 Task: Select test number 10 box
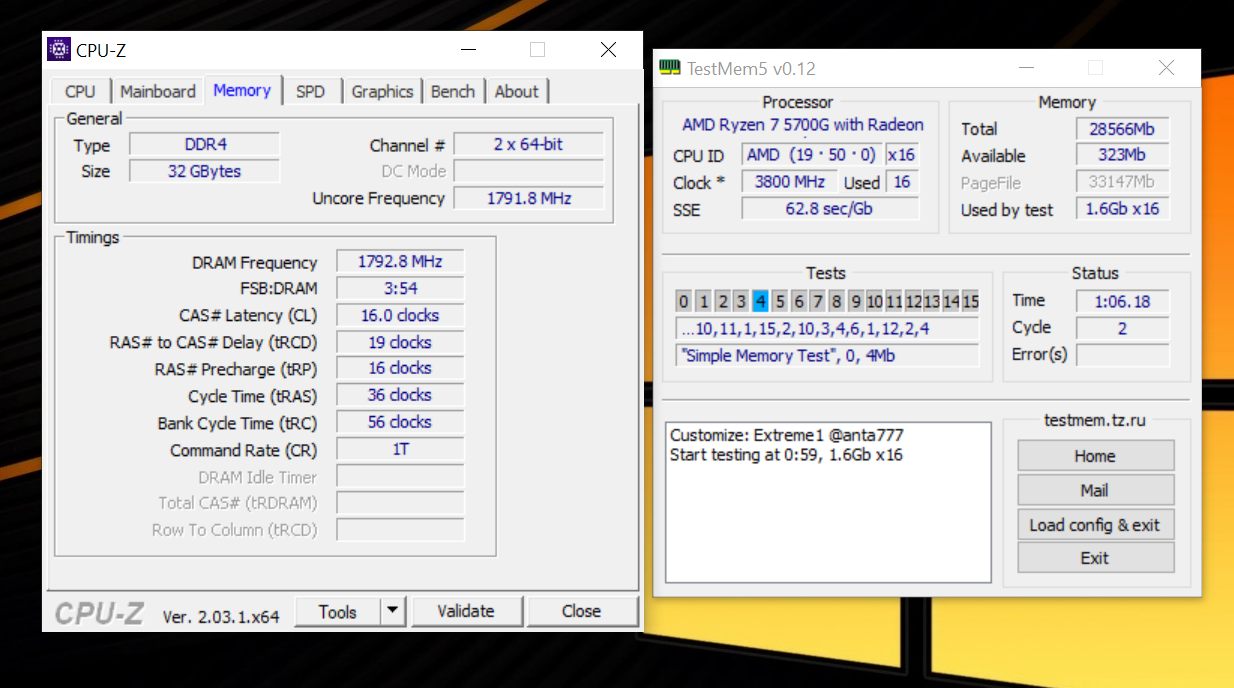[874, 301]
